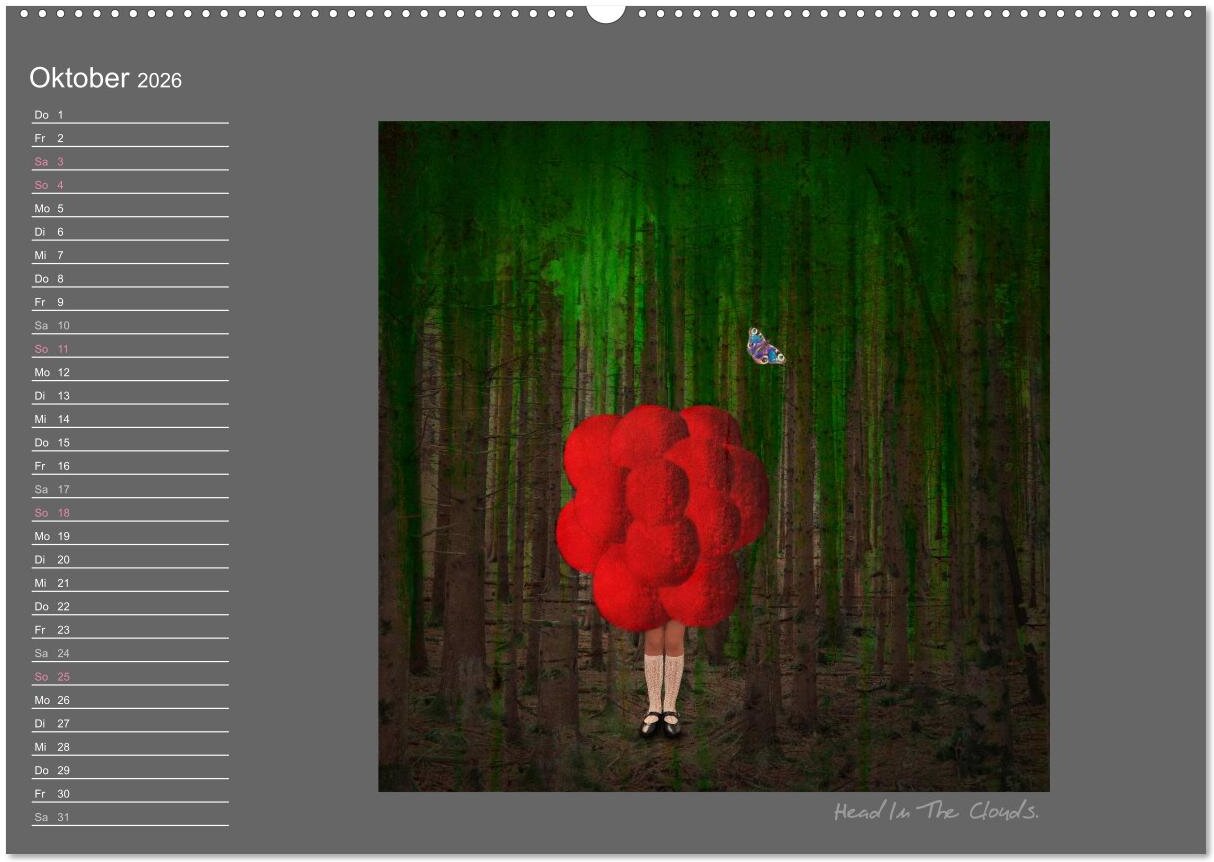Select the row Do 29

coord(130,770)
